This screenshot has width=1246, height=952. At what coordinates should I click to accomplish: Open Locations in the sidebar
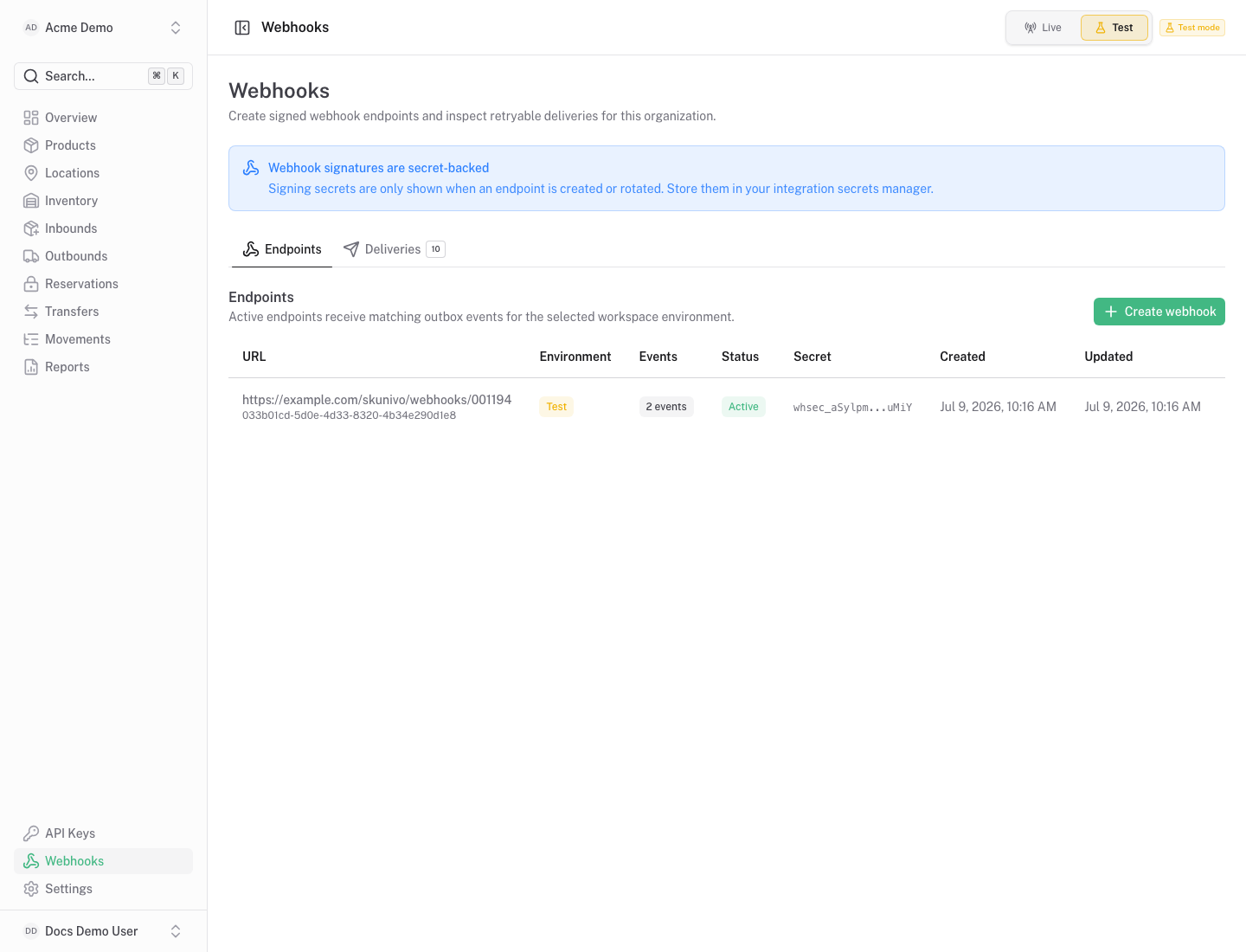pyautogui.click(x=104, y=173)
